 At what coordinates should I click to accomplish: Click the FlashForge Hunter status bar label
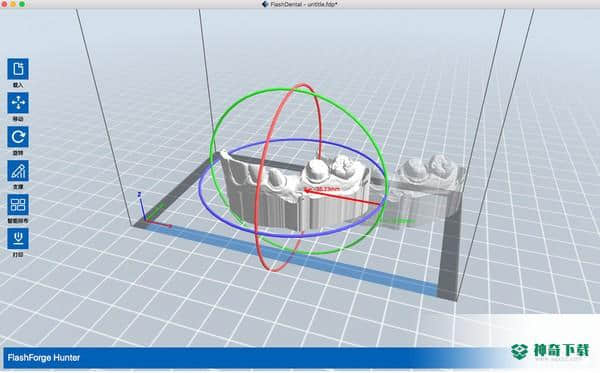click(x=44, y=358)
